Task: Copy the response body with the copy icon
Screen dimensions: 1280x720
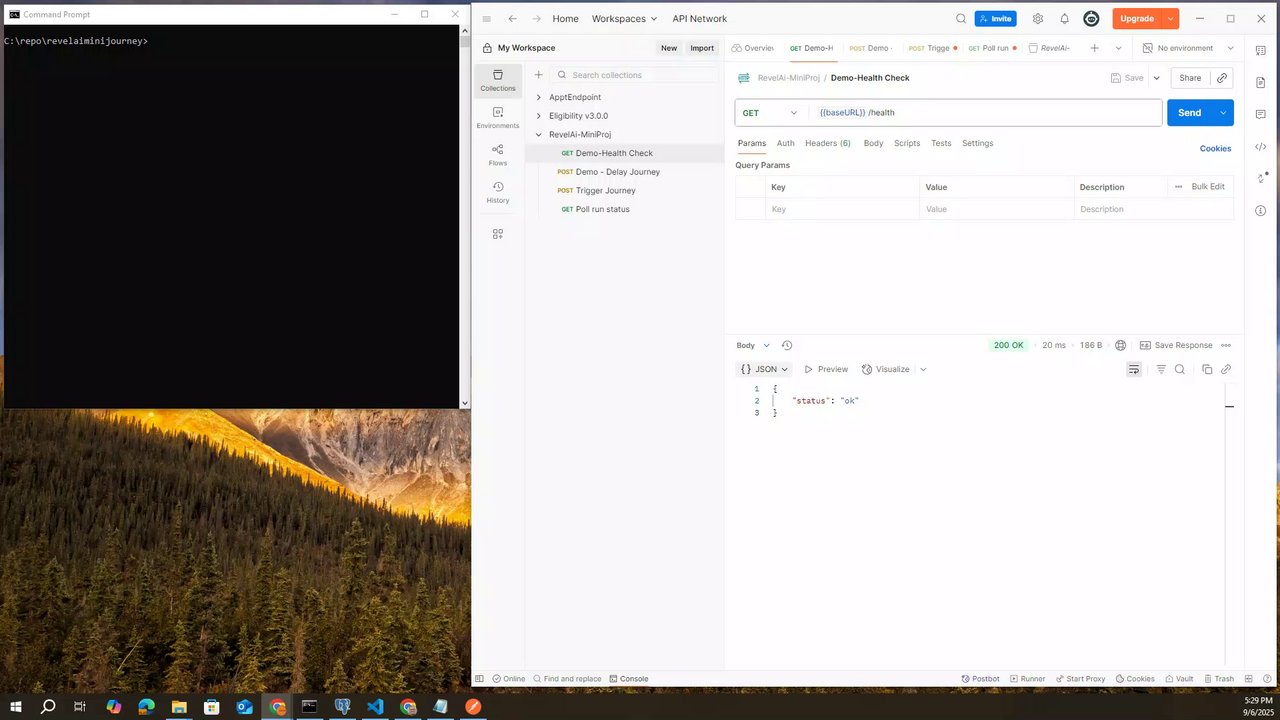Action: pyautogui.click(x=1207, y=369)
